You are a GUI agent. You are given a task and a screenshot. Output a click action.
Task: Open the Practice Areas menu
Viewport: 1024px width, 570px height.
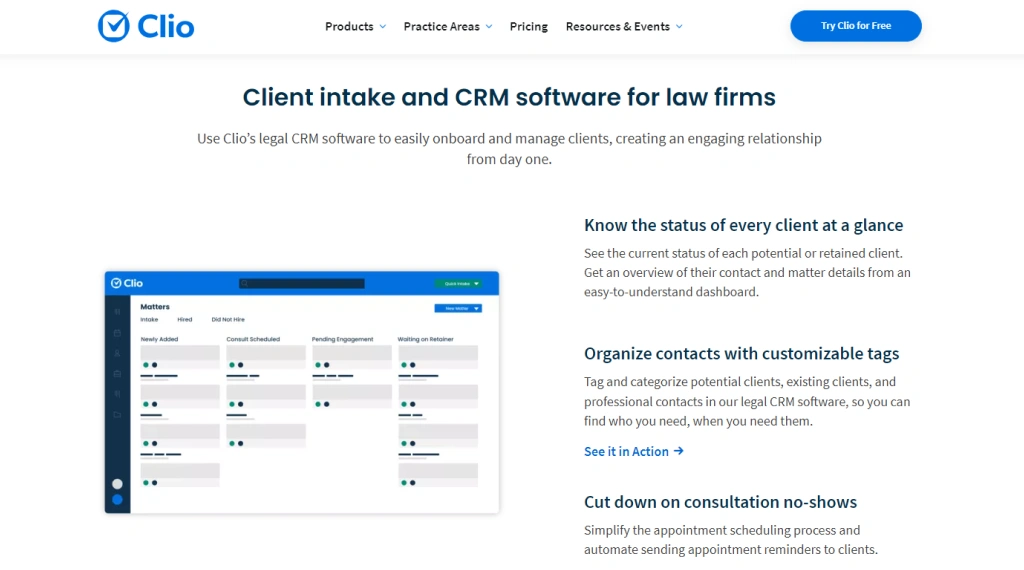click(x=441, y=27)
